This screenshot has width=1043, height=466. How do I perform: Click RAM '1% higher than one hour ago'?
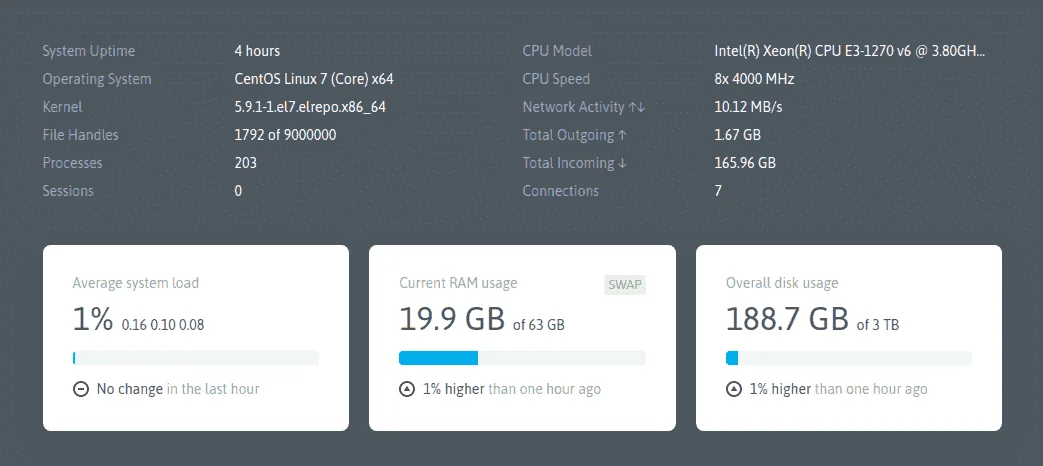tap(512, 389)
